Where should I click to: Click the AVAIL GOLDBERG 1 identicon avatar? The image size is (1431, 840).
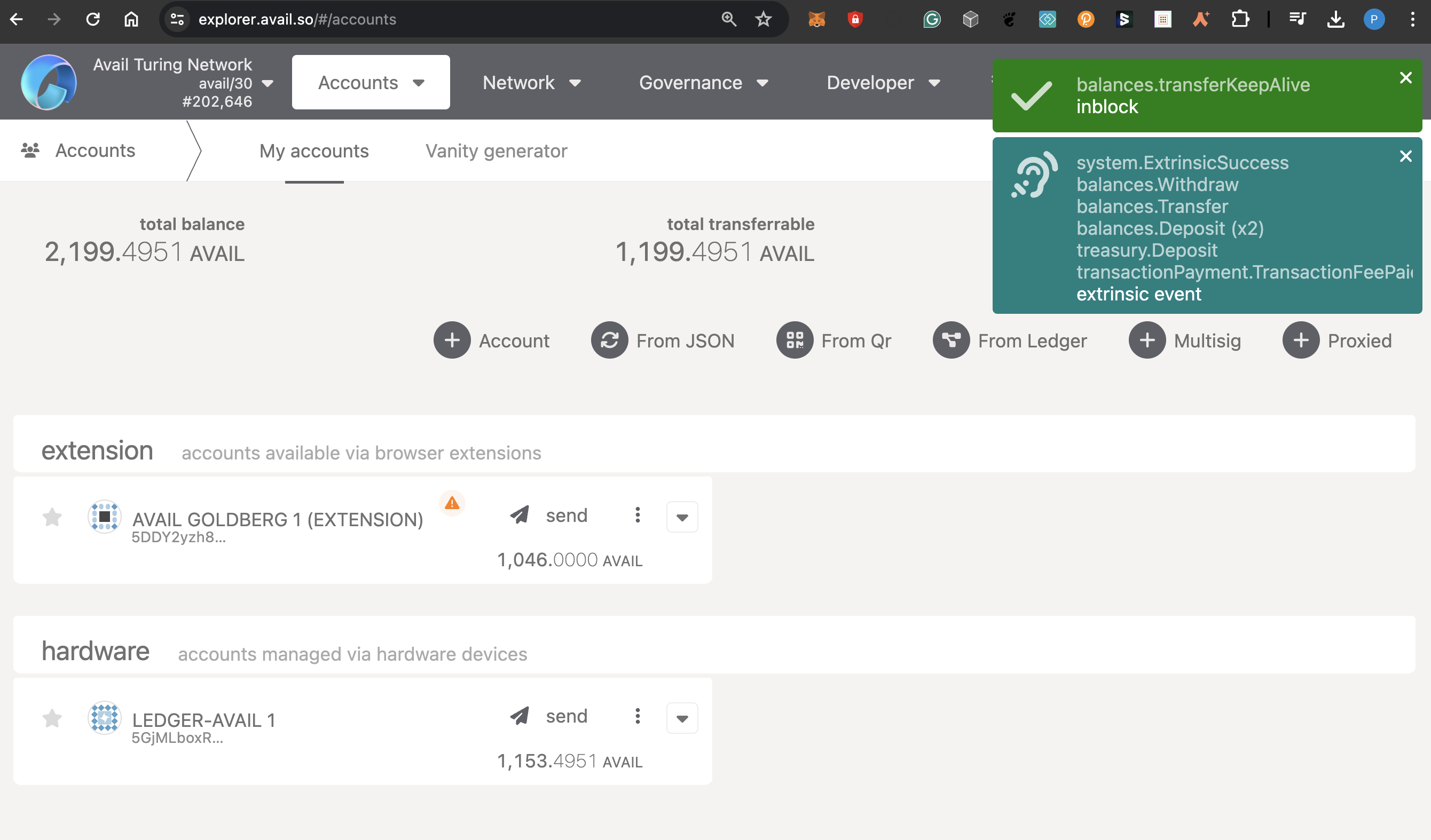105,517
